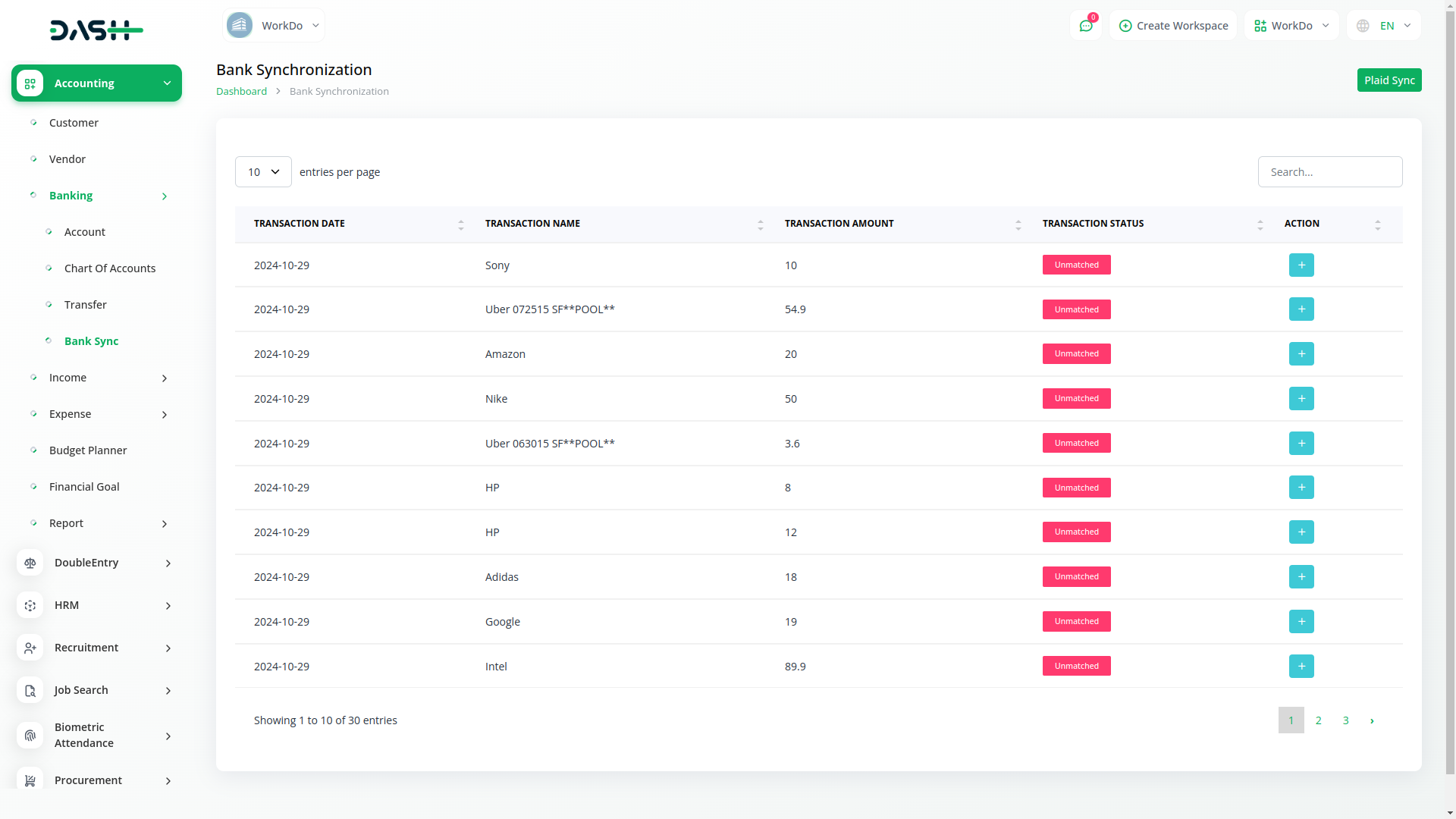Click the DoubleEntry balance scale icon

point(30,563)
